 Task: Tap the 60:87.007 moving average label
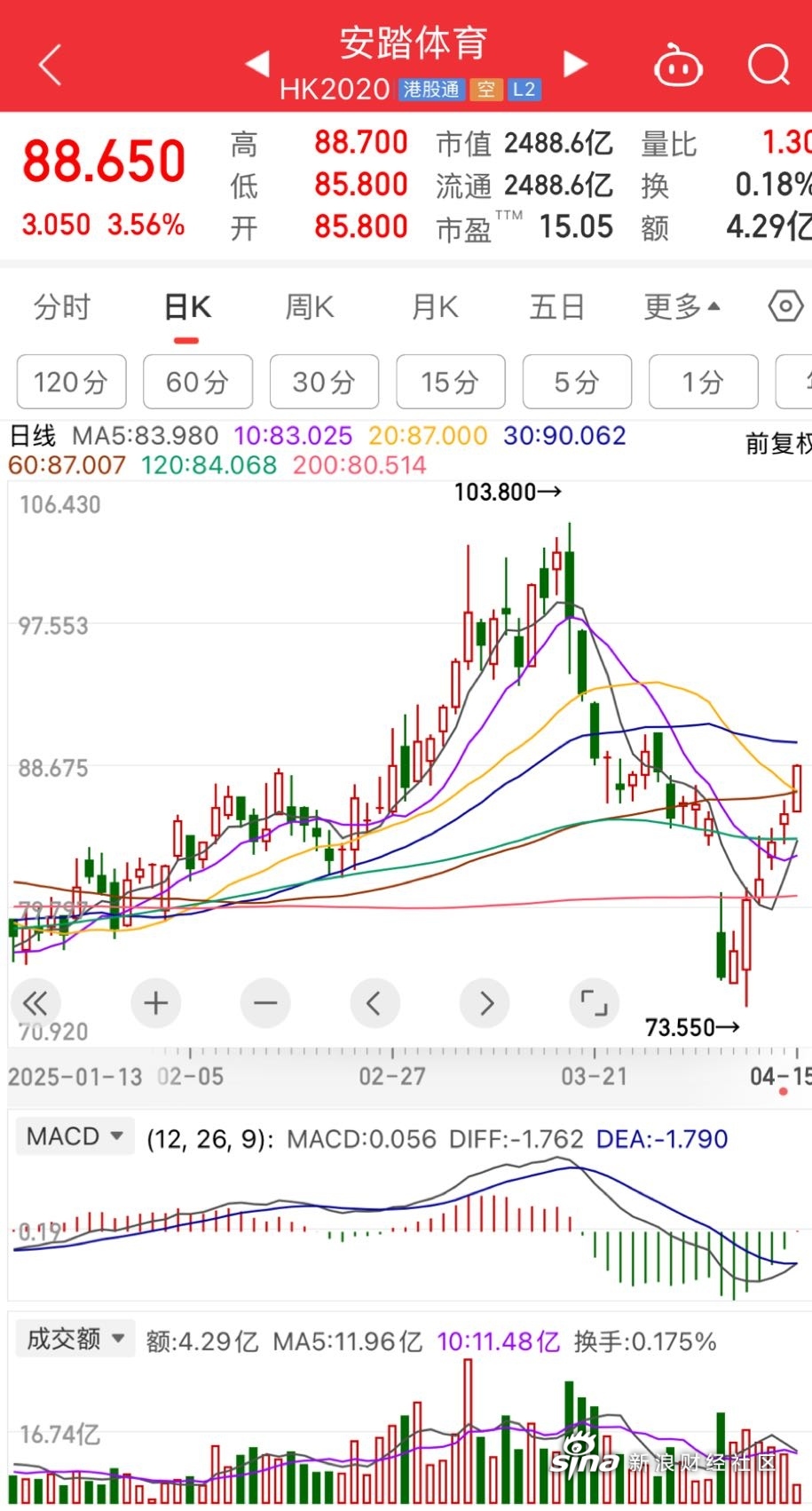pyautogui.click(x=67, y=465)
